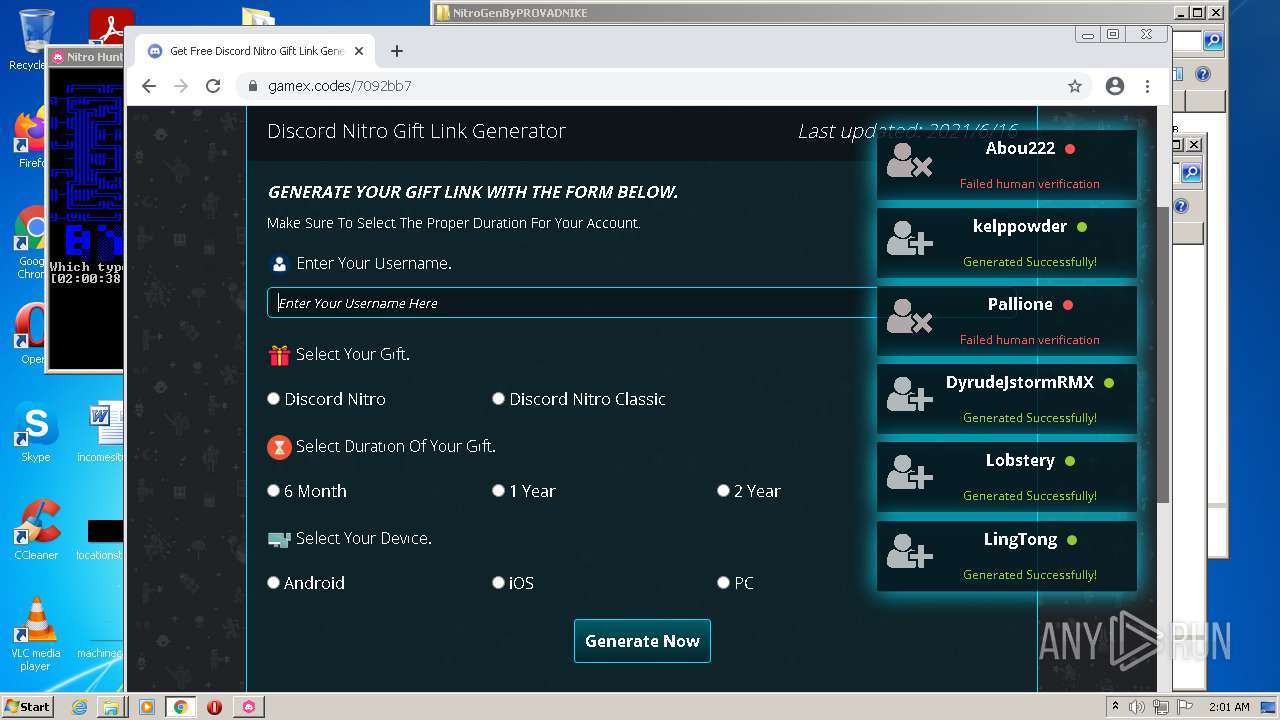1280x720 pixels.
Task: Close the Get Free Discord Nitro tab
Action: [x=359, y=51]
